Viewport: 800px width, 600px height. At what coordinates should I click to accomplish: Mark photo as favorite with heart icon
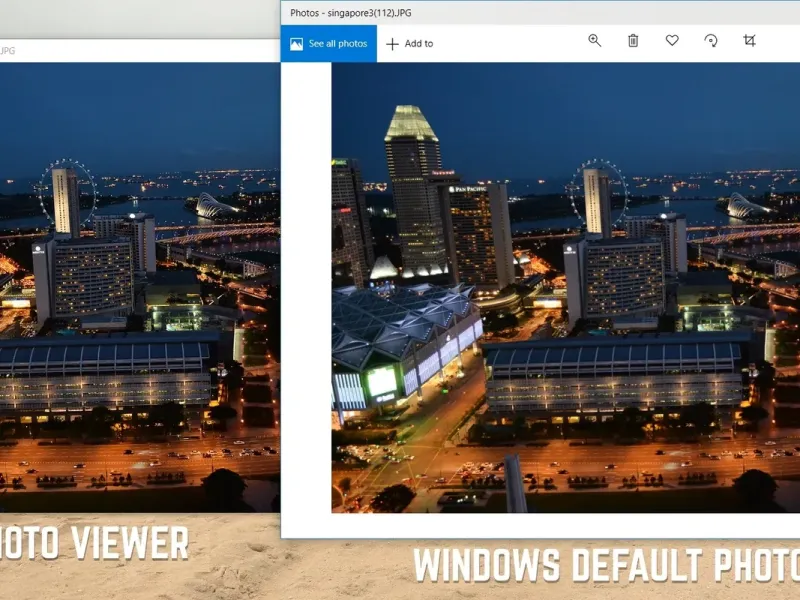pos(672,40)
